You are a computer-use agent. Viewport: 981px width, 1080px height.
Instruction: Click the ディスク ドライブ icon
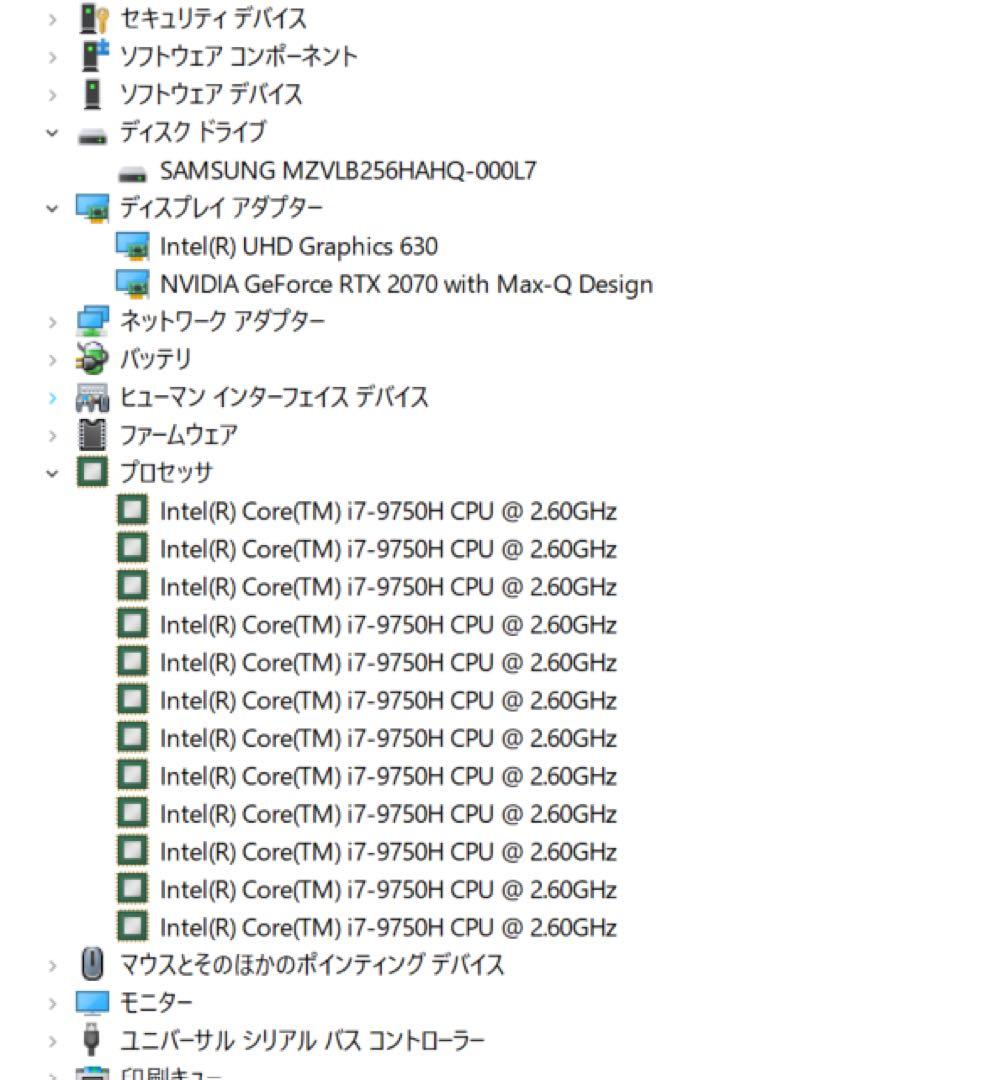90,131
